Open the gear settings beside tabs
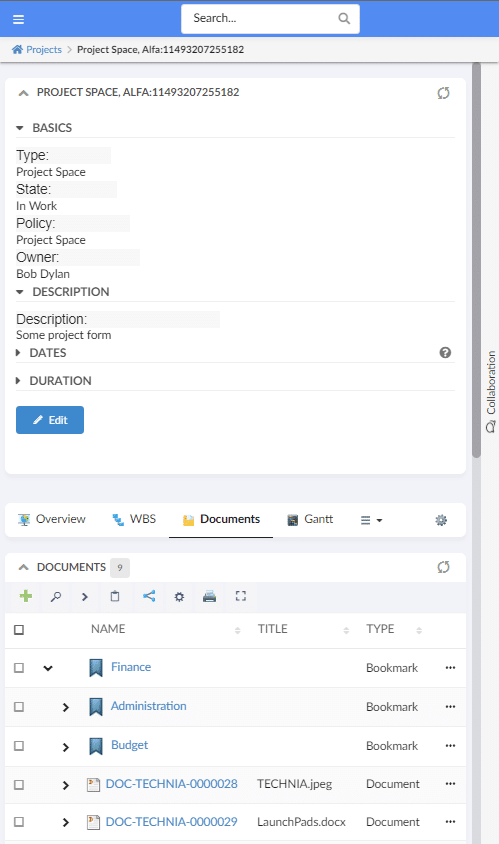 (x=441, y=520)
